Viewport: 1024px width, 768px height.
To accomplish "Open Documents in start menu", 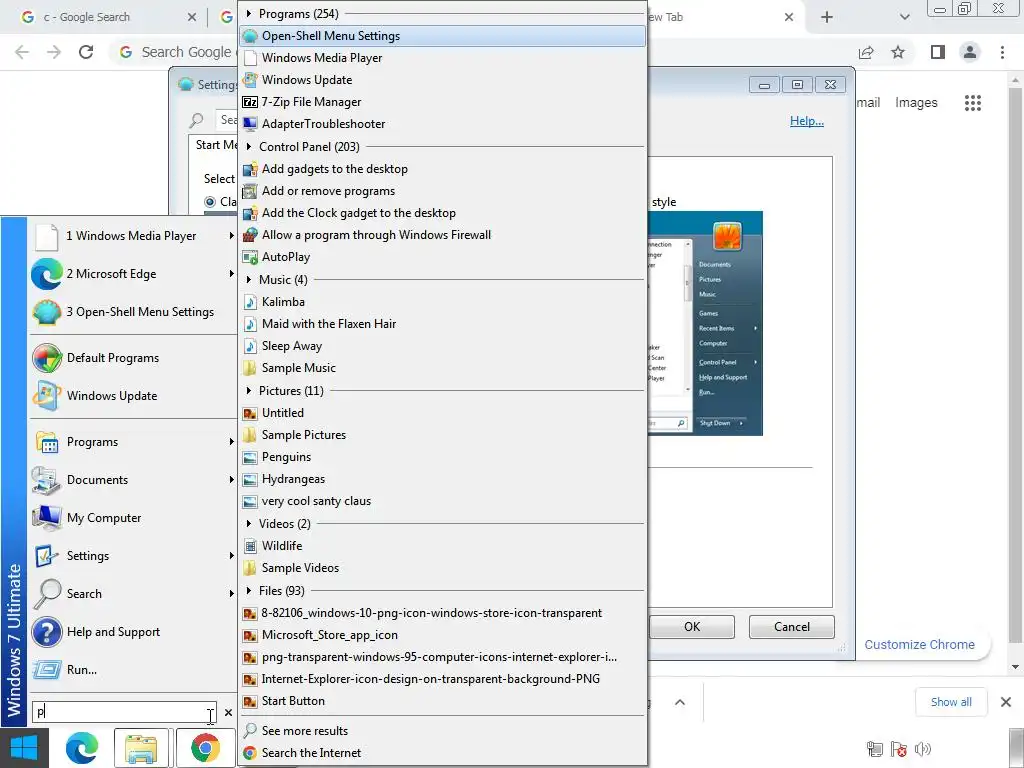I will (133, 480).
